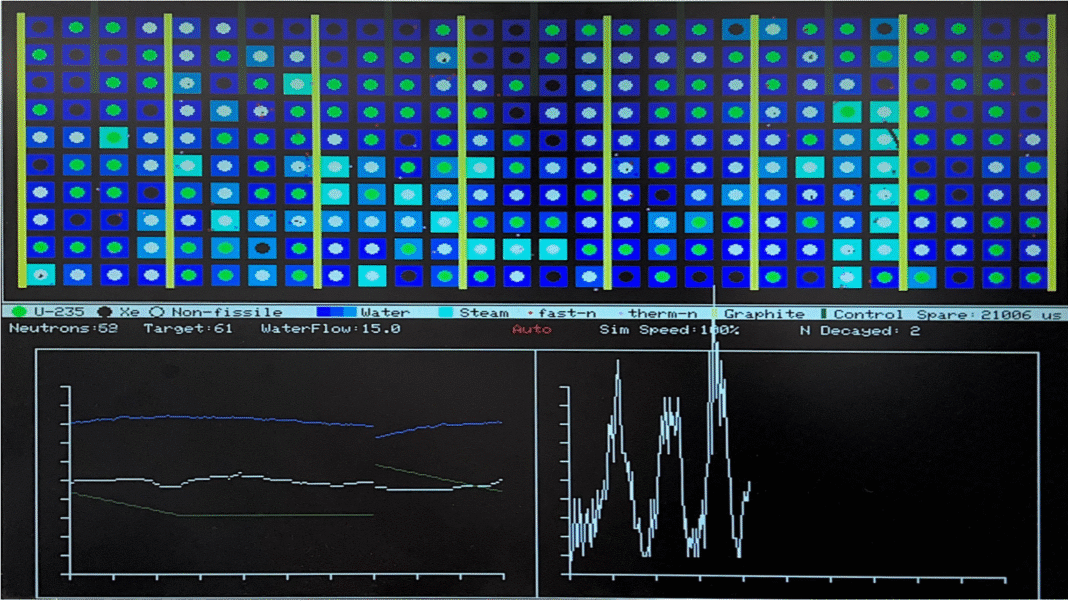Screen dimensions: 1068x601
Task: Toggle the red "Auto" mode indicator
Action: [x=531, y=330]
